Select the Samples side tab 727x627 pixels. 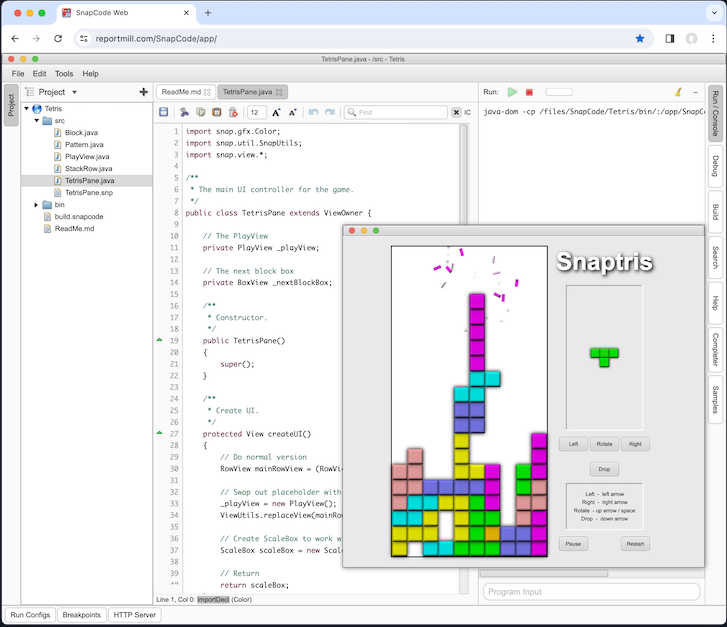pyautogui.click(x=715, y=399)
